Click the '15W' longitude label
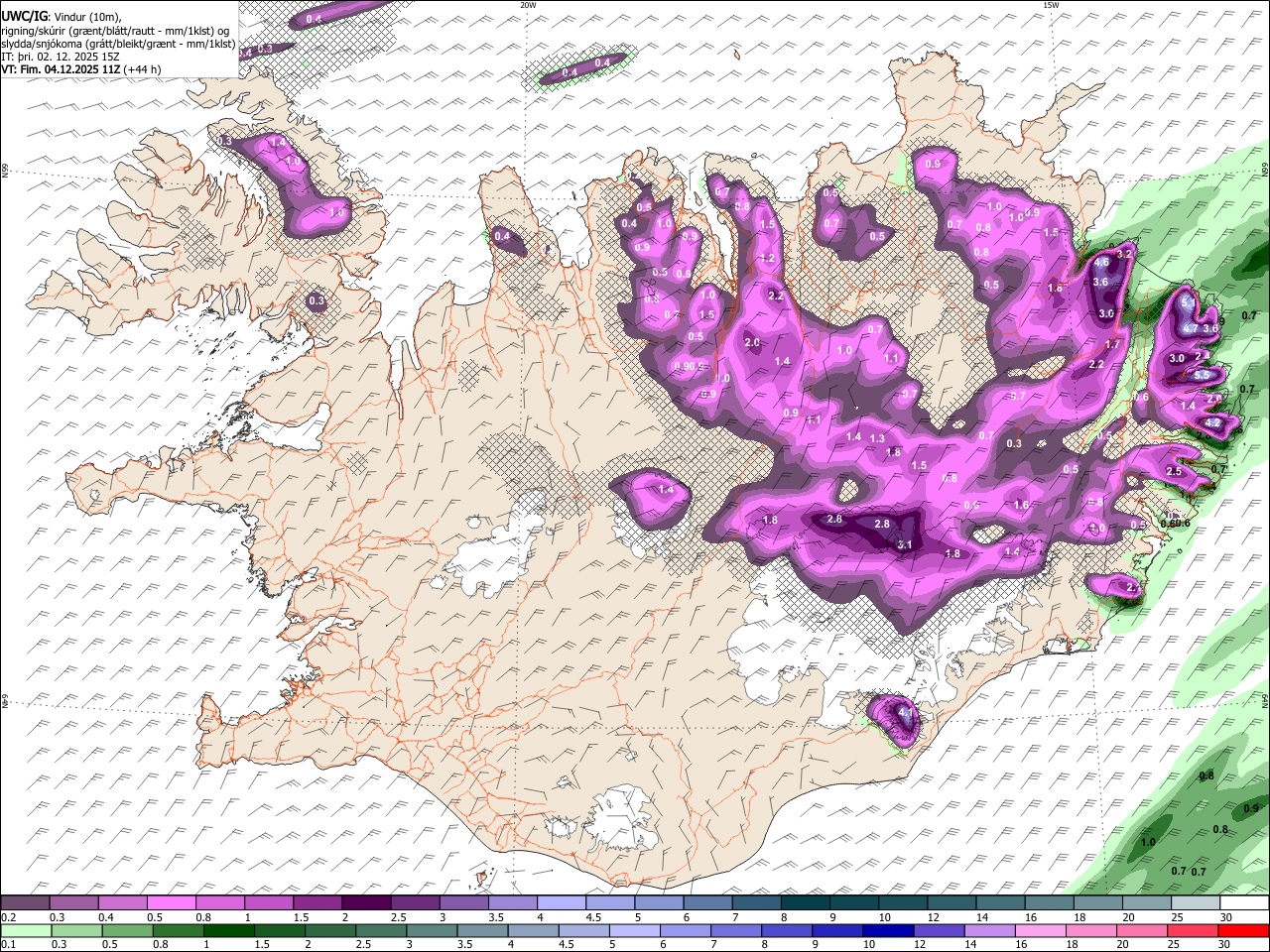Image resolution: width=1270 pixels, height=952 pixels. tap(1051, 5)
